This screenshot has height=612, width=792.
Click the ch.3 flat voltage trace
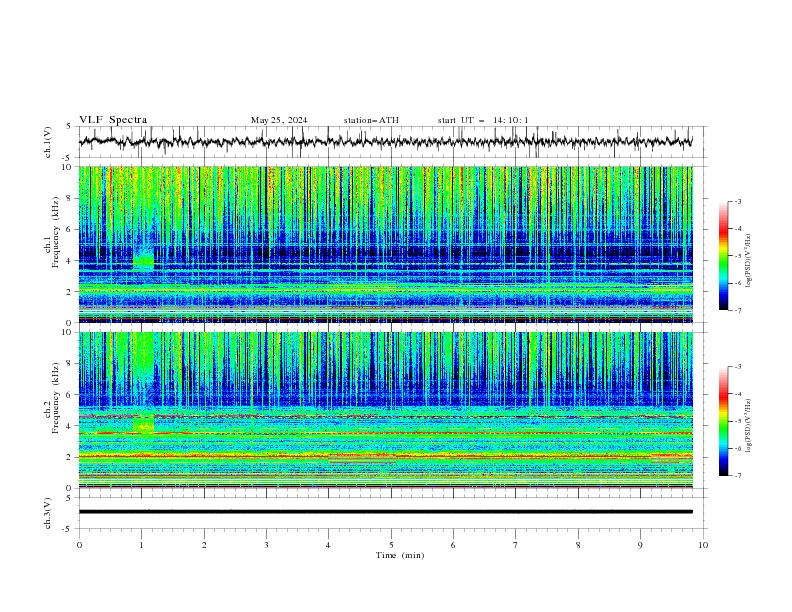tap(385, 512)
